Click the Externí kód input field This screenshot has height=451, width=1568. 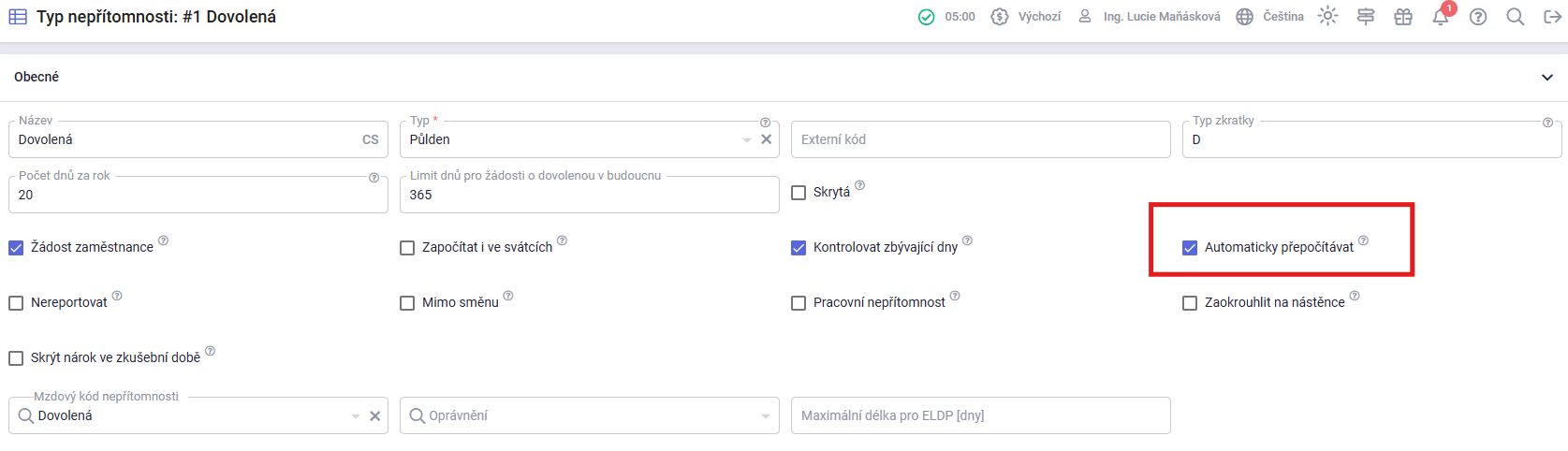click(x=980, y=139)
